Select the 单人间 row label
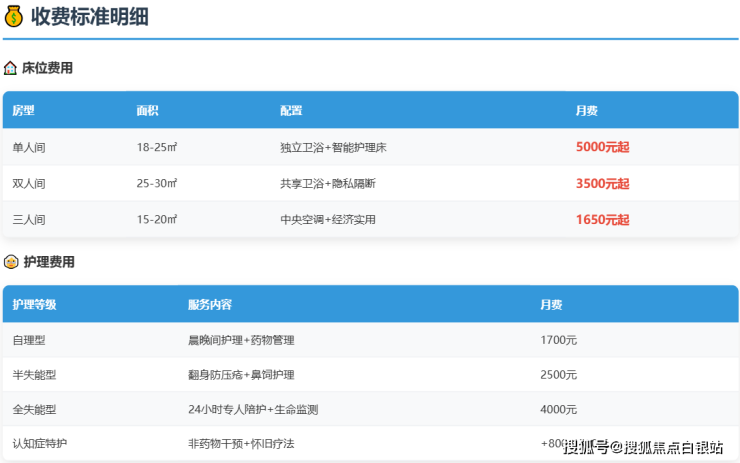 (x=29, y=147)
